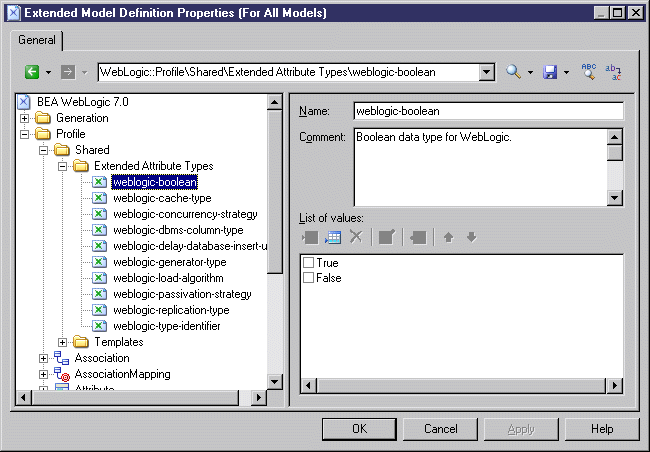Click the Save floppy disk icon
Screen dimensions: 650x452
click(550, 72)
